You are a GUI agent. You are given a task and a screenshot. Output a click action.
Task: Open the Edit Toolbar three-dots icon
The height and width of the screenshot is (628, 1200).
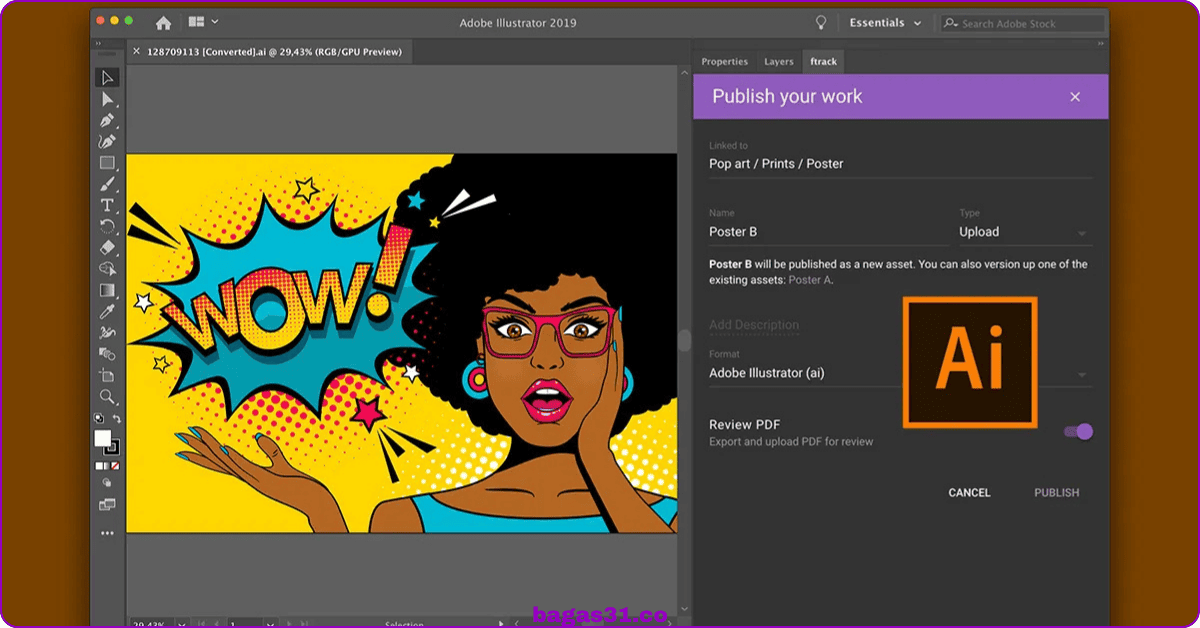tap(107, 533)
